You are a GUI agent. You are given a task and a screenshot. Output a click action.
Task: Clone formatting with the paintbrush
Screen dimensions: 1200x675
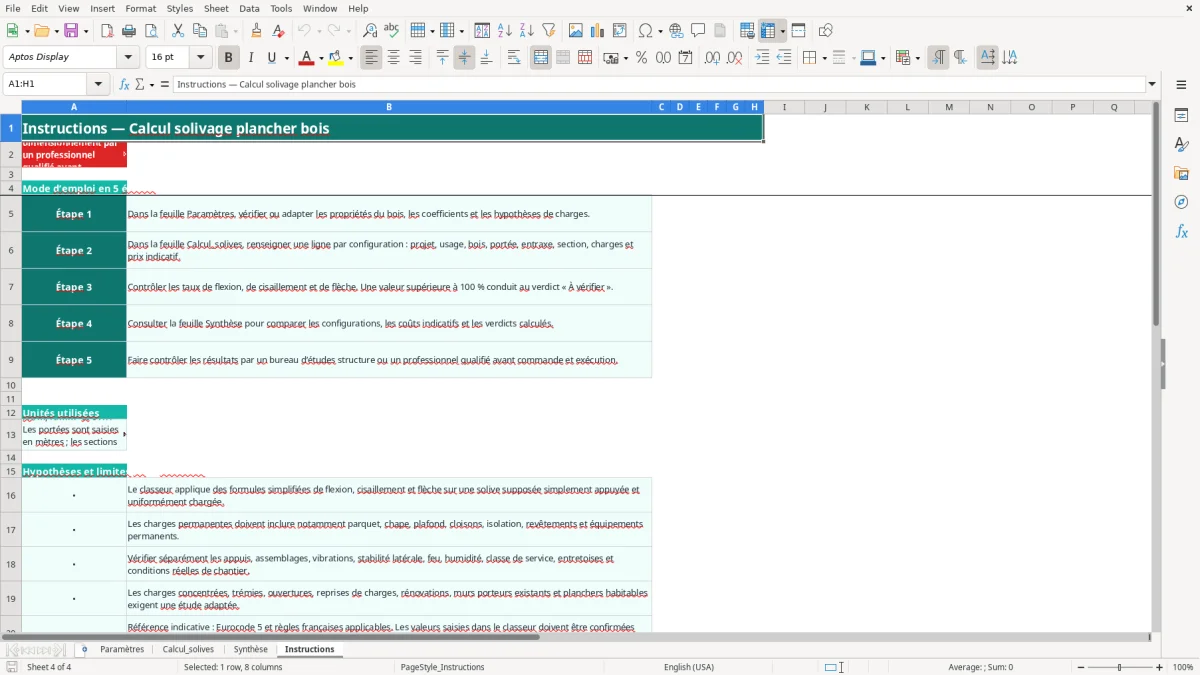pyautogui.click(x=256, y=31)
